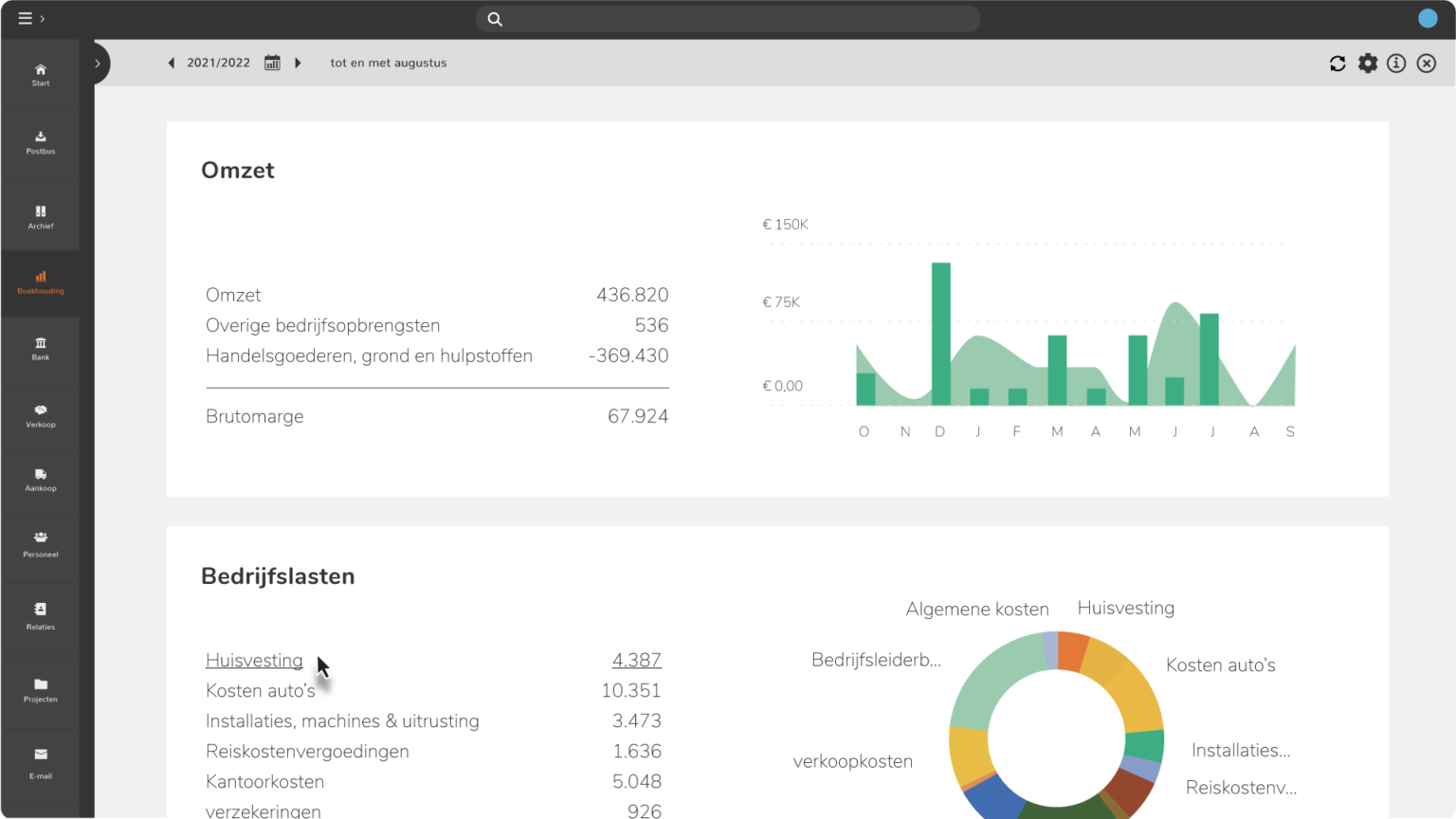Open the calendar picker next to 2021/2022
1456x819 pixels.
point(272,62)
